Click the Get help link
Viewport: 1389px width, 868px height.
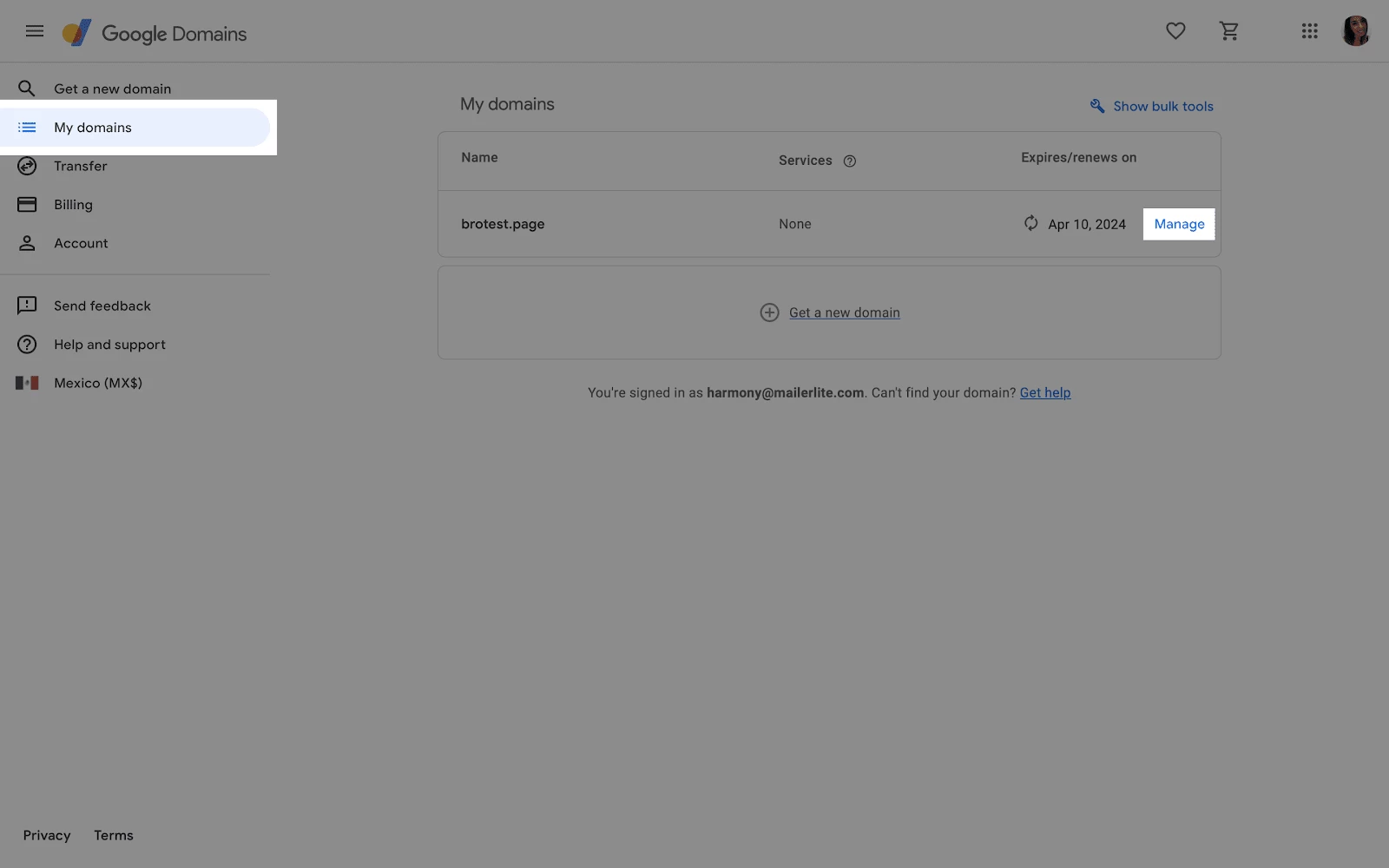click(1044, 392)
